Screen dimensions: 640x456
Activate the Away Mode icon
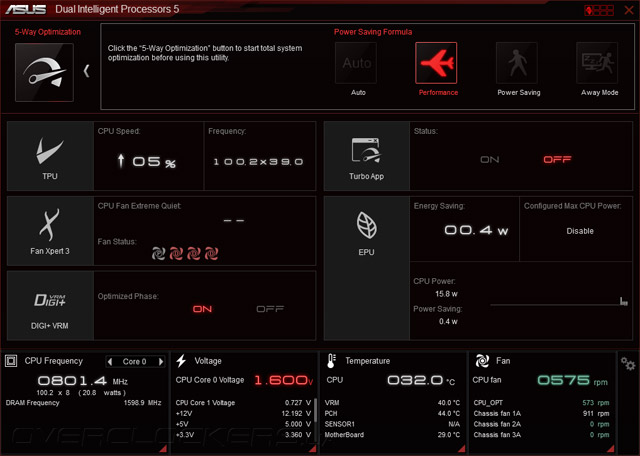pyautogui.click(x=597, y=63)
